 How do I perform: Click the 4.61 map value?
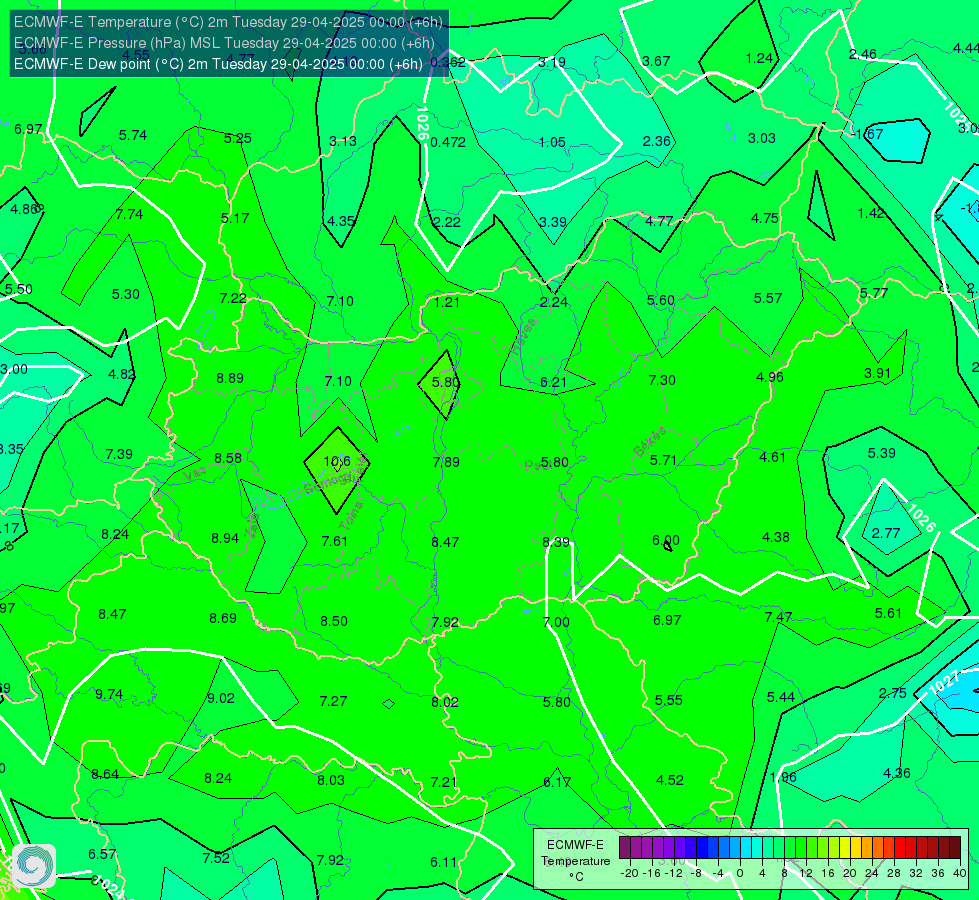pos(772,457)
